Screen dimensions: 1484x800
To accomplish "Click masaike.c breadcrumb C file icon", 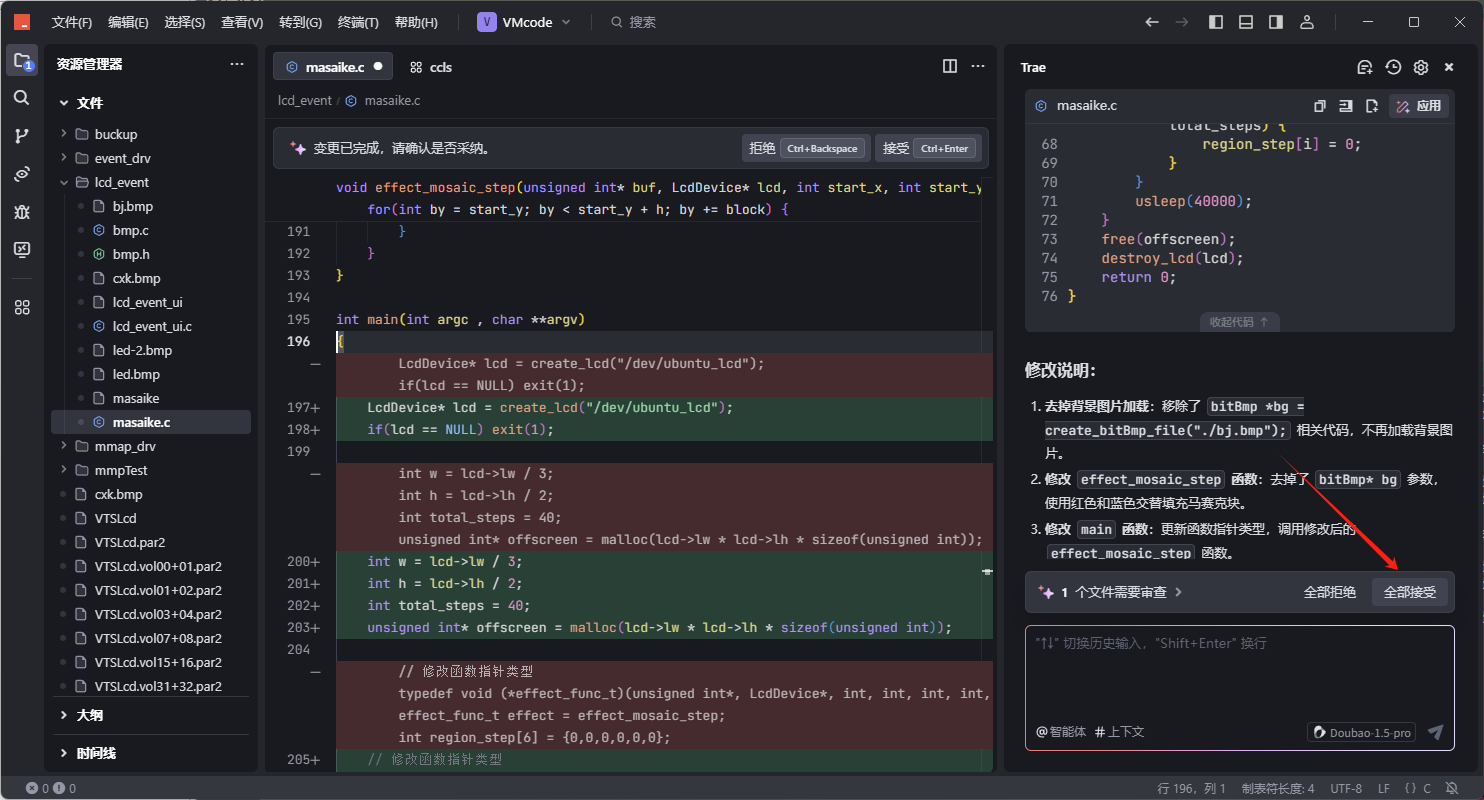I will coord(351,101).
